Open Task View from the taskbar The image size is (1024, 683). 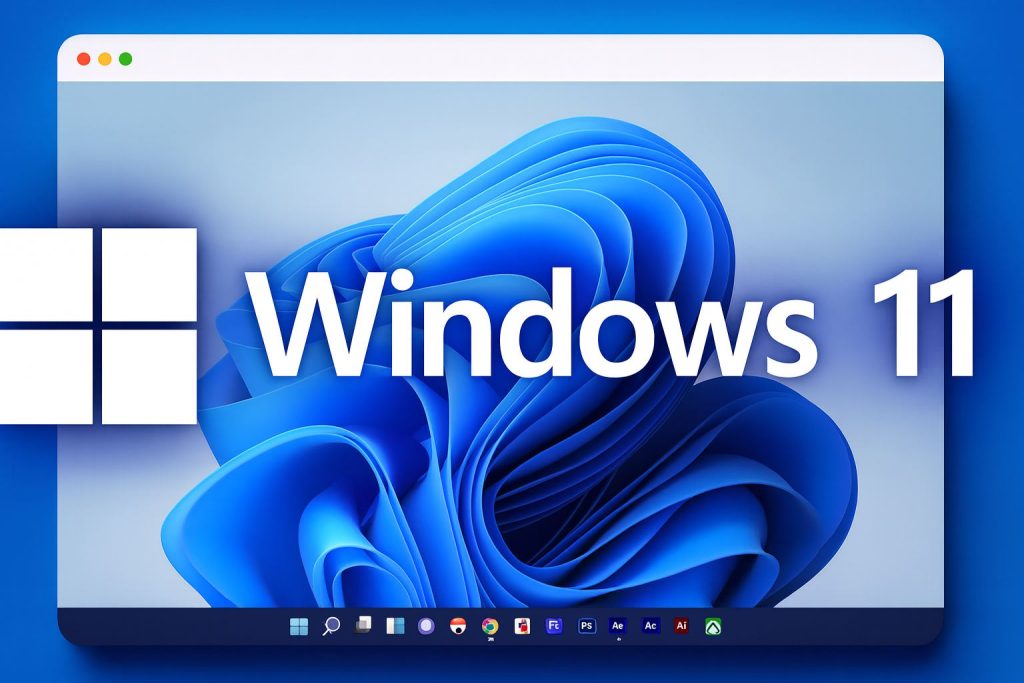[364, 625]
